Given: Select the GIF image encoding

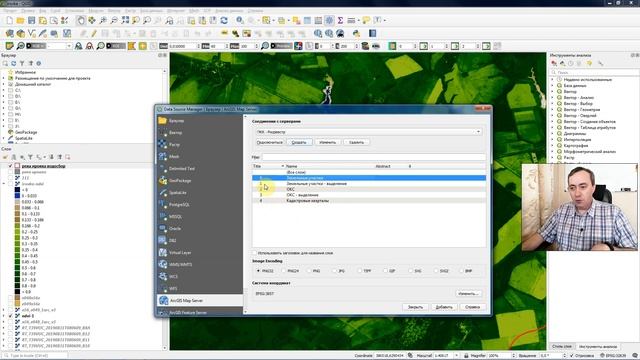Looking at the screenshot, I should tap(389, 271).
